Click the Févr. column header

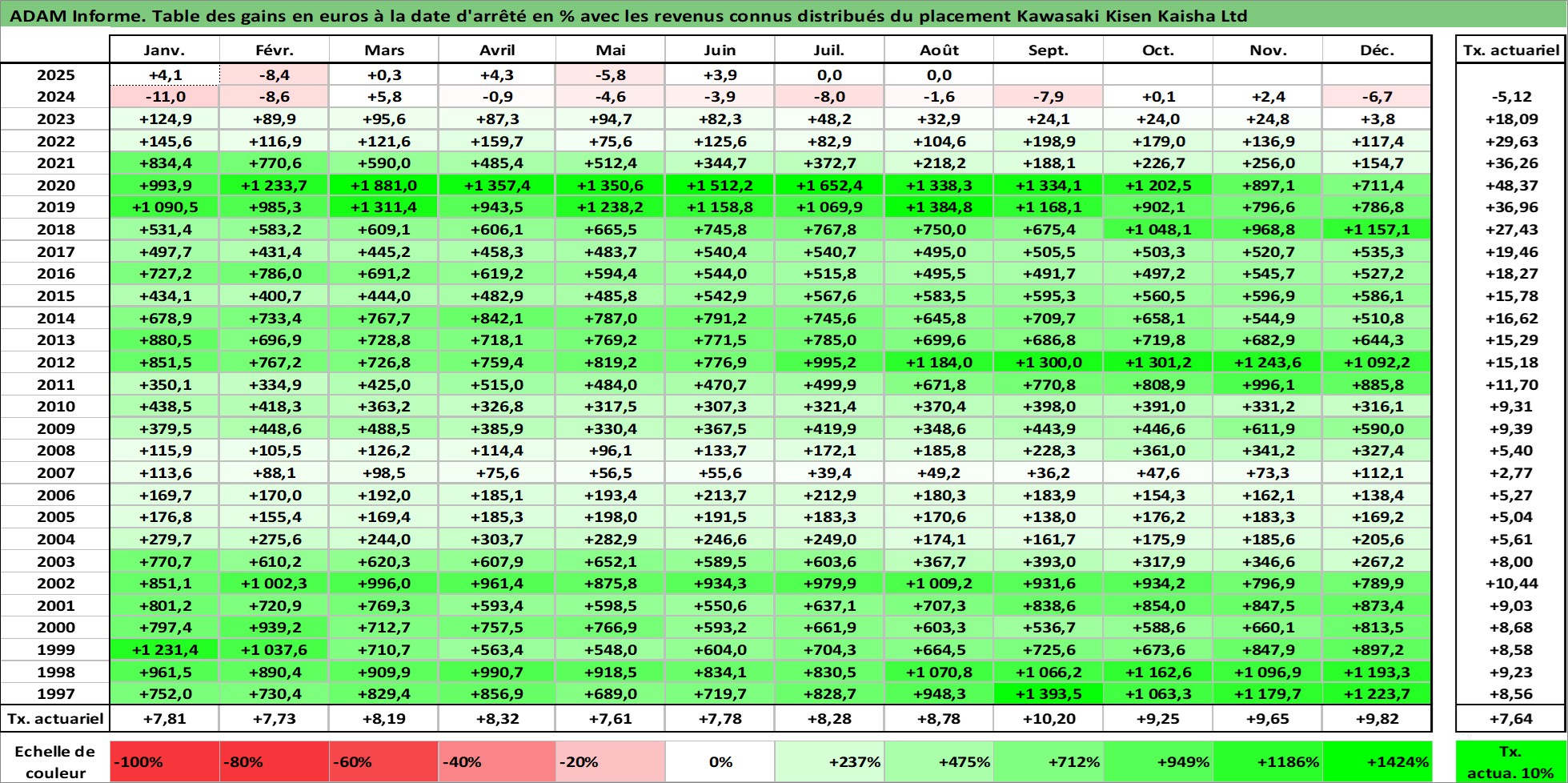pos(275,50)
